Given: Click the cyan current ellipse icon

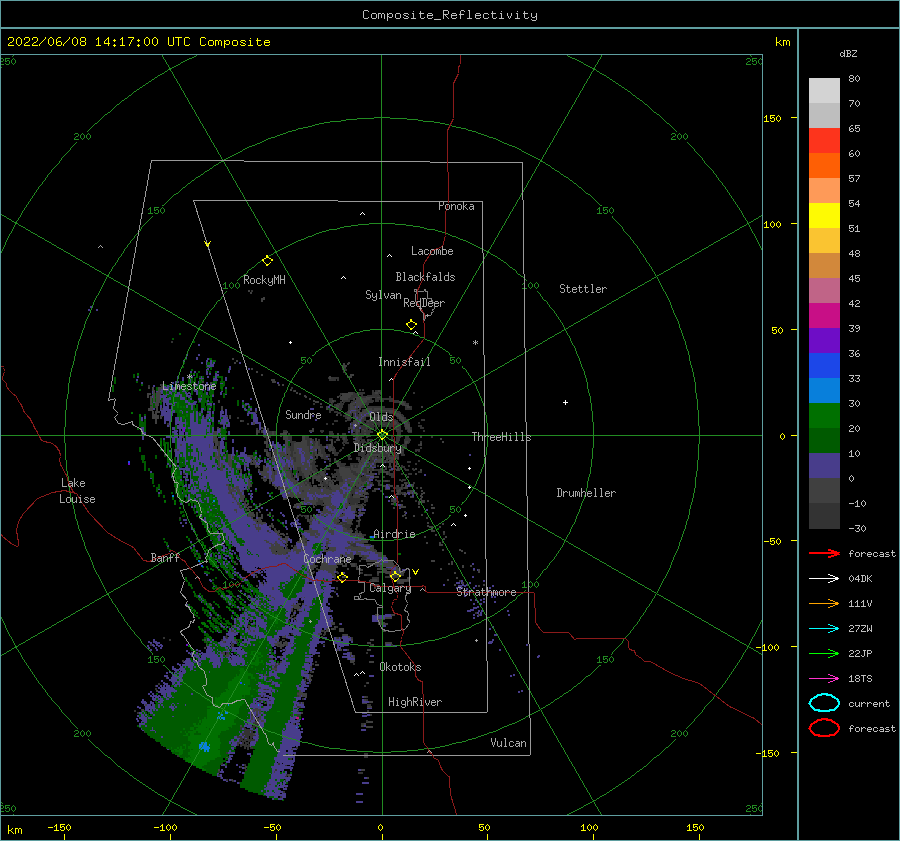Looking at the screenshot, I should pos(824,703).
